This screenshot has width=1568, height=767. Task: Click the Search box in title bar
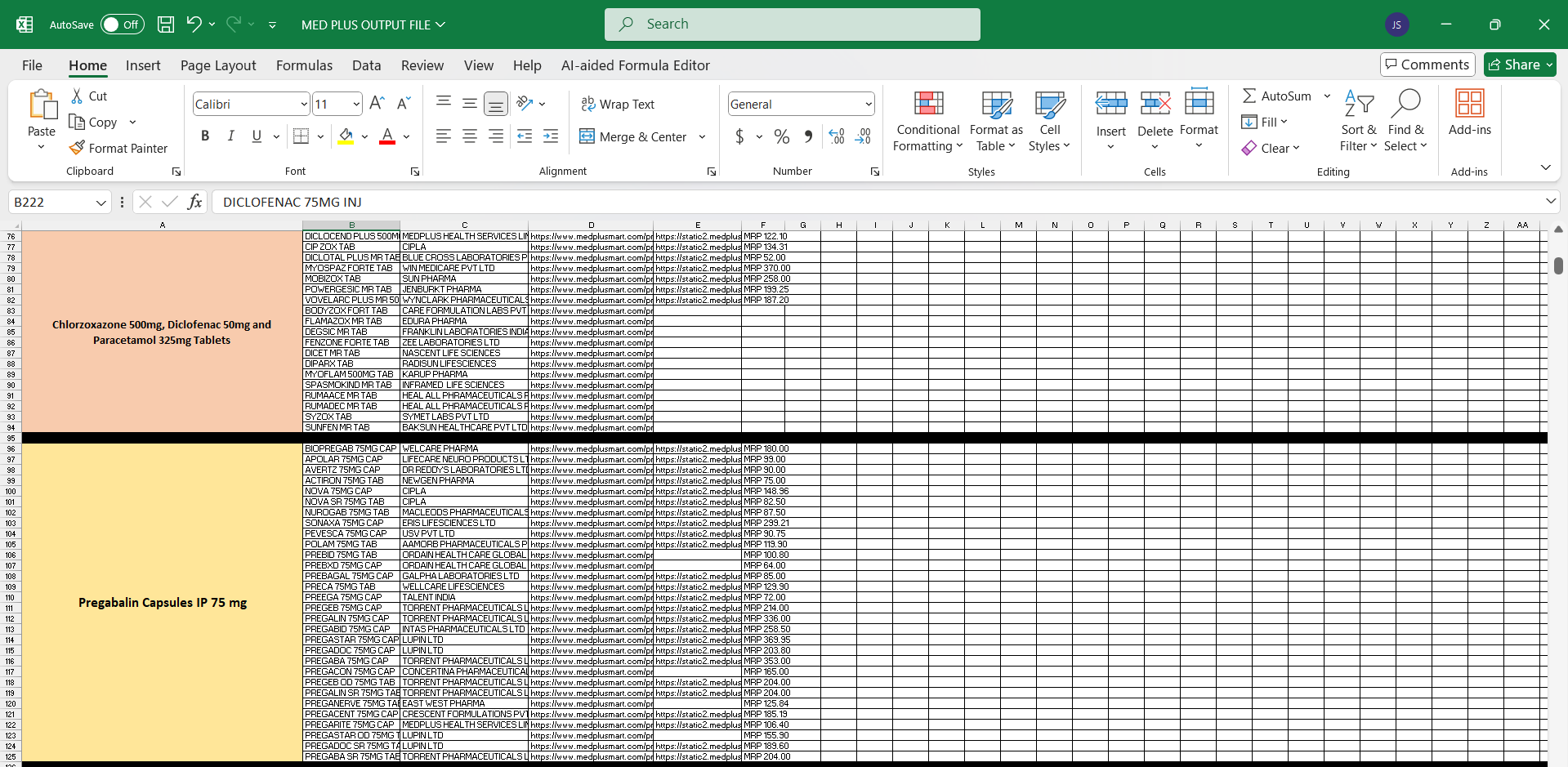[792, 25]
